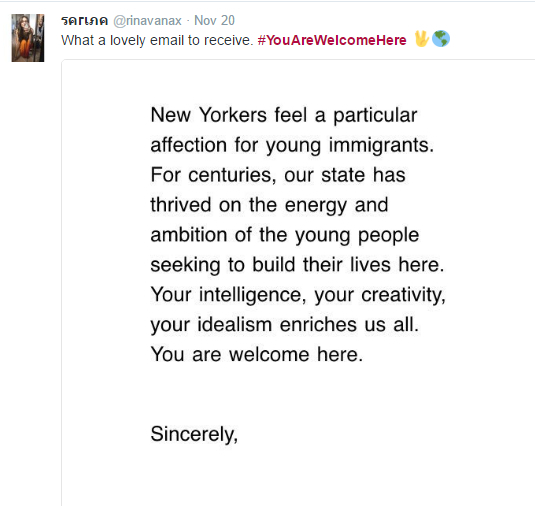Click the globe earth emoji
The image size is (535, 506).
pos(440,39)
